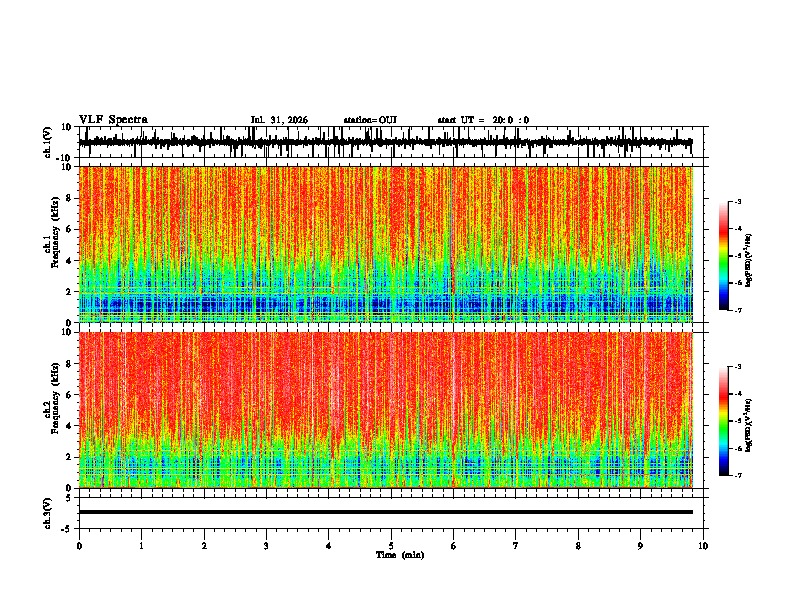Image resolution: width=792 pixels, height=612 pixels.
Task: Click the "ch.1(V)" waveform axis label
Action: (47, 142)
